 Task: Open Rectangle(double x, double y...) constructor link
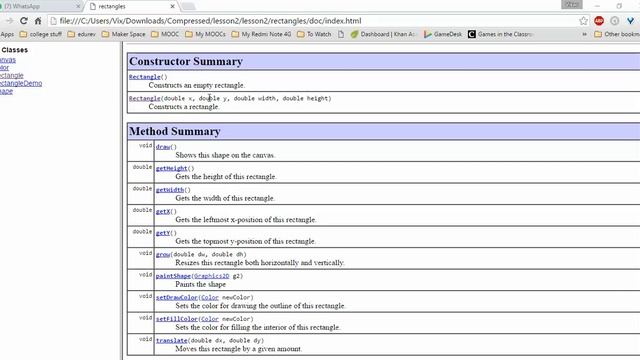click(x=144, y=98)
